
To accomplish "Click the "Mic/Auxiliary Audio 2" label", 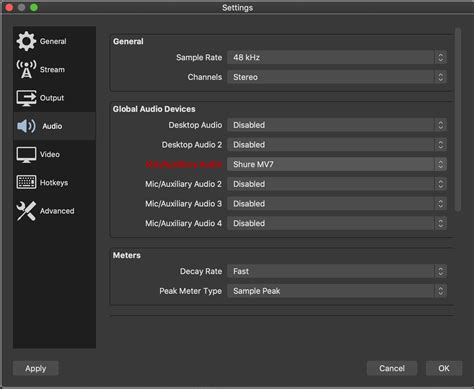I will [183, 184].
